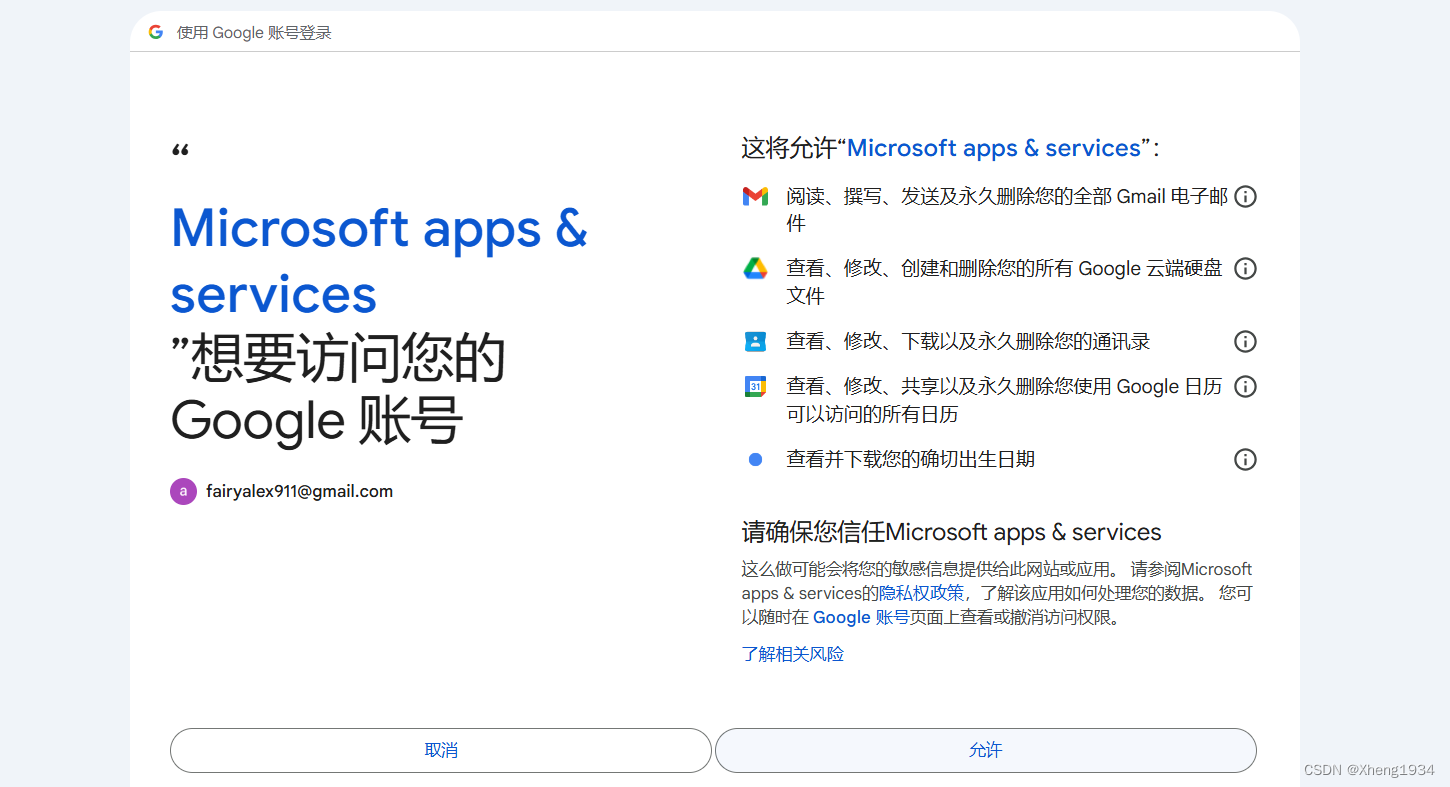Click the 允许 (Allow) button
This screenshot has width=1450, height=787.
pyautogui.click(x=985, y=750)
